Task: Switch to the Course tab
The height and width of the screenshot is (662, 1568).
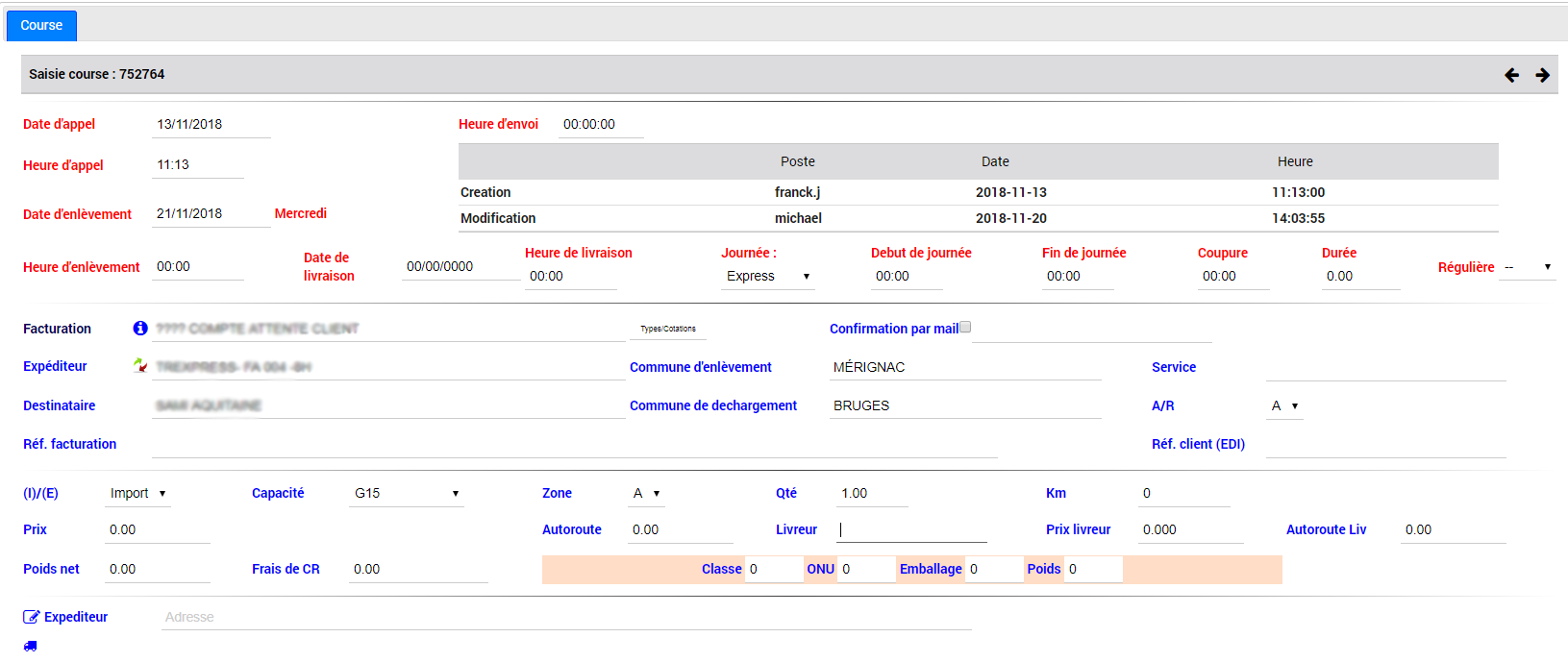Action: pyautogui.click(x=41, y=25)
